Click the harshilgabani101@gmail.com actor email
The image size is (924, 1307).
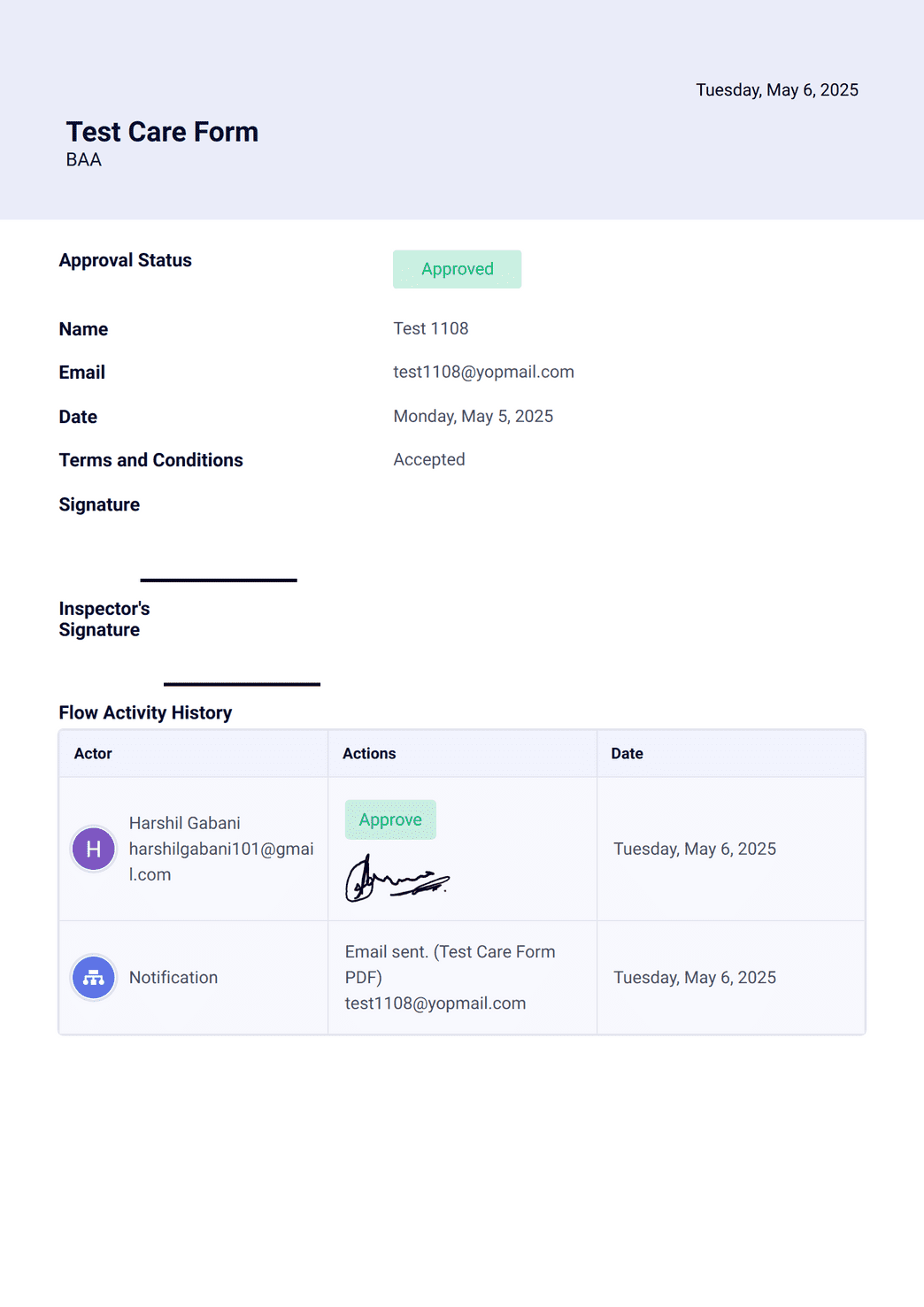(221, 862)
